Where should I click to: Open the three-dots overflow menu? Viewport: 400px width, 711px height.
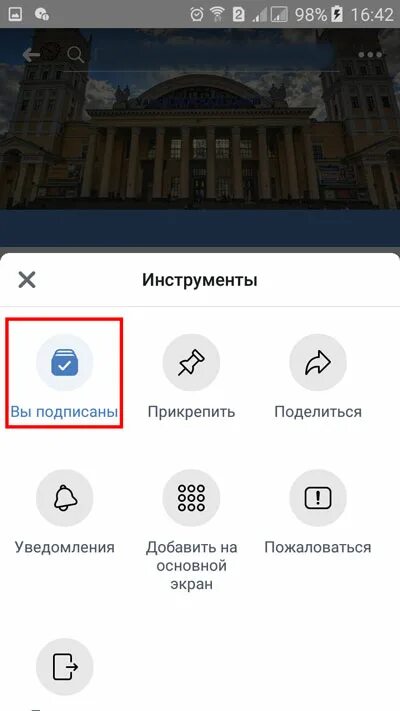370,55
